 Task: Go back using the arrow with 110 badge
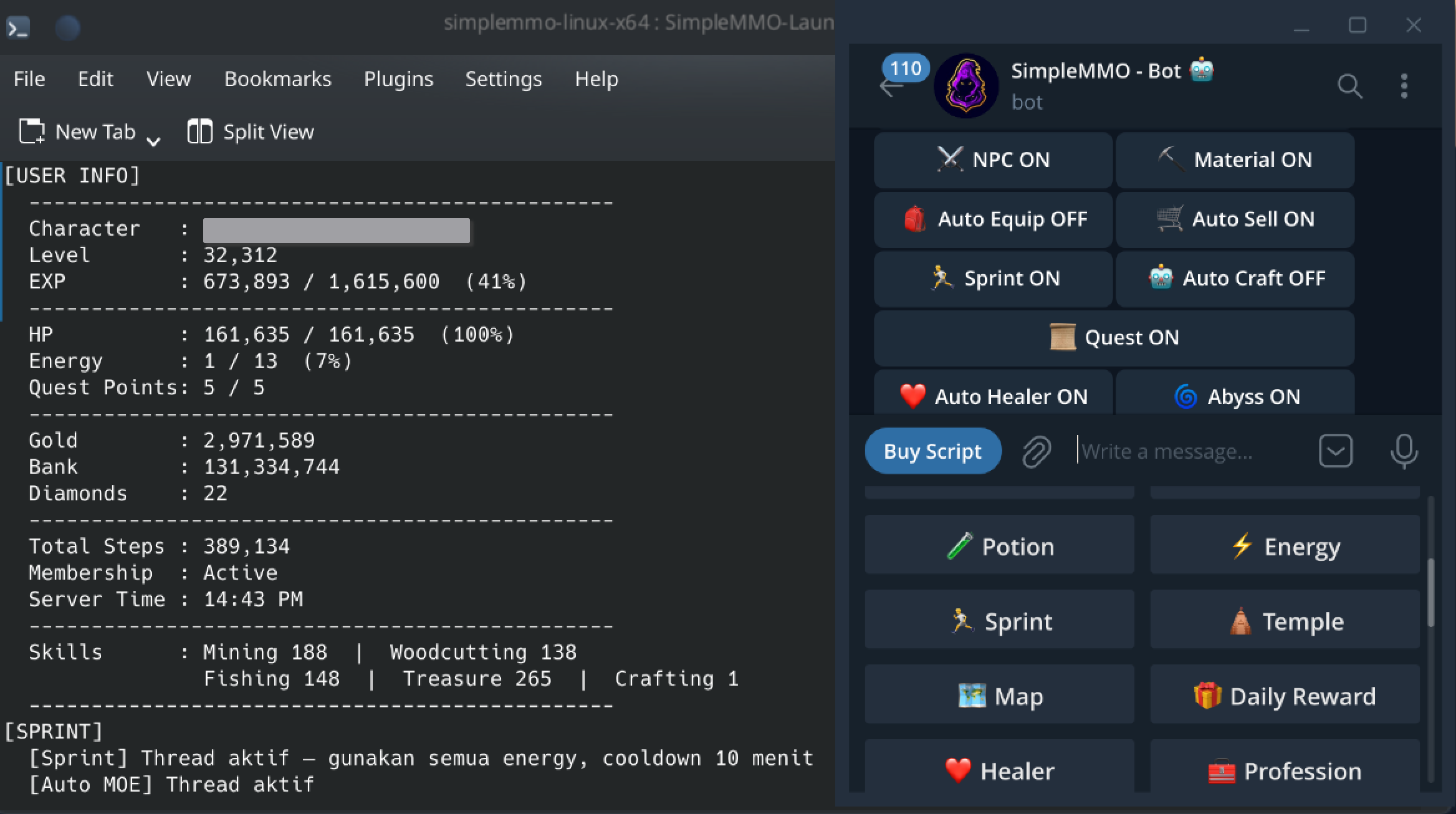point(892,87)
